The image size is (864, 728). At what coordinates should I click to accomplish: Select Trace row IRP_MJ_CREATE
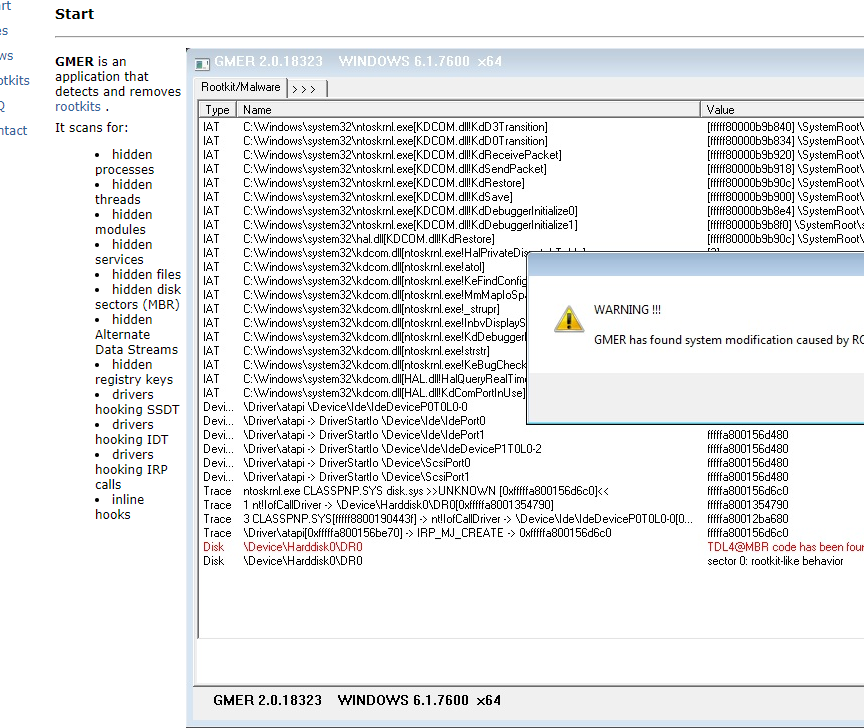pos(531,533)
